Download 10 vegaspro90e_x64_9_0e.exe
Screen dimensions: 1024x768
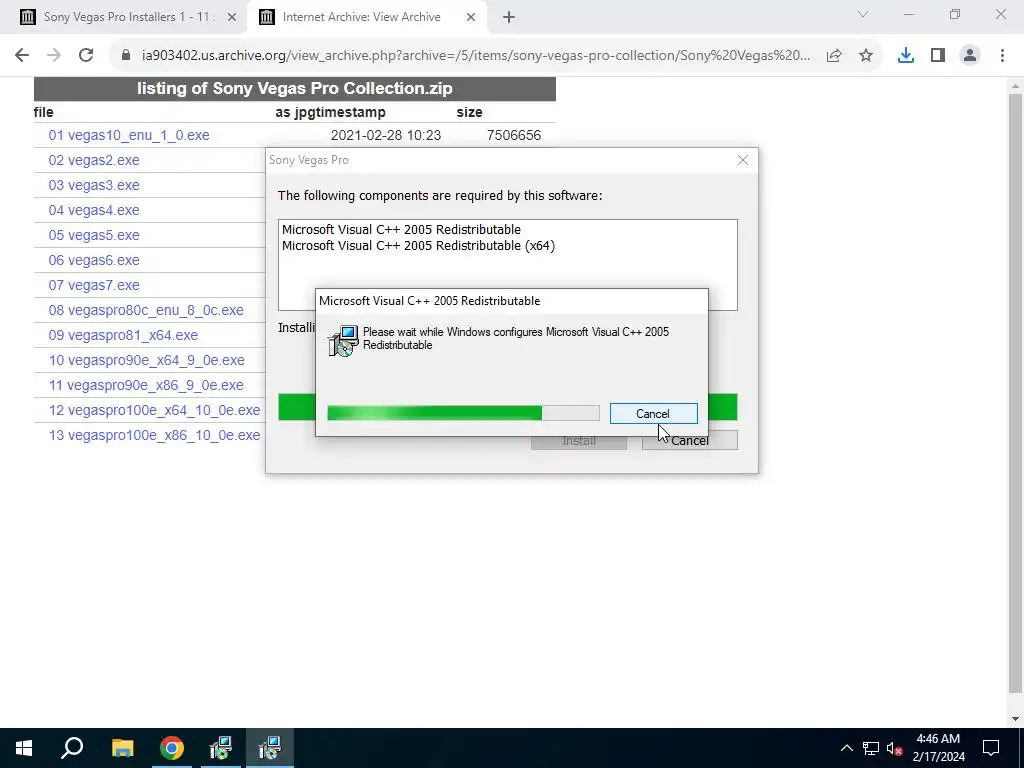click(x=146, y=360)
